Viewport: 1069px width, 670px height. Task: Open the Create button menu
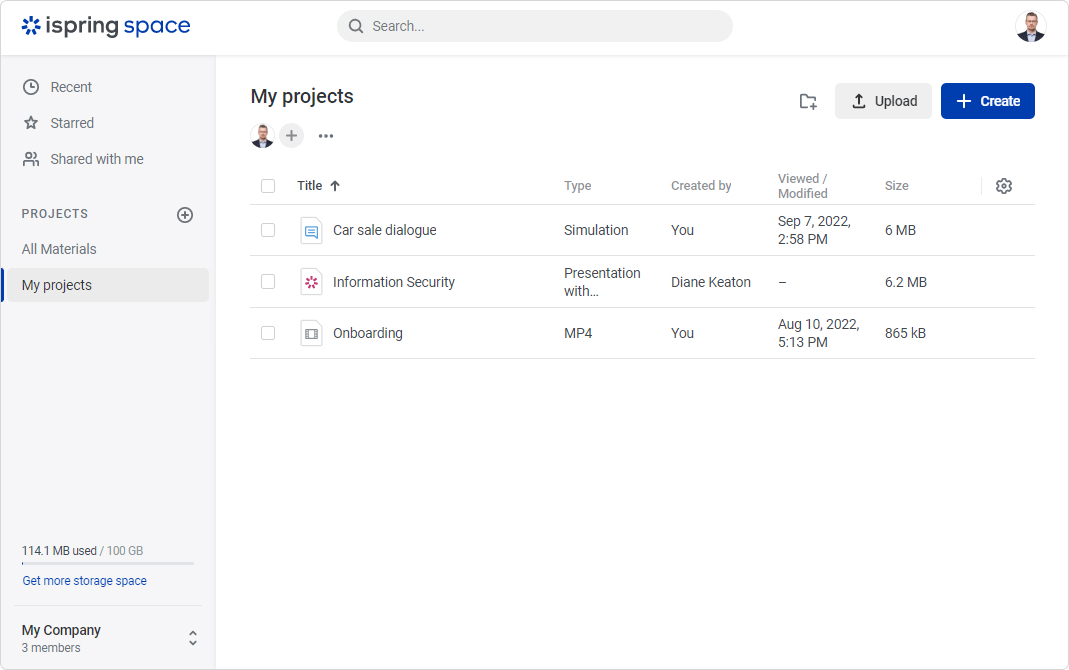tap(987, 101)
